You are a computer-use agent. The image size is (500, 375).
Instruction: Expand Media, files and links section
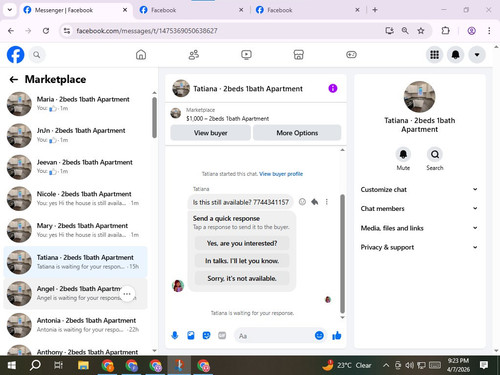pos(419,228)
